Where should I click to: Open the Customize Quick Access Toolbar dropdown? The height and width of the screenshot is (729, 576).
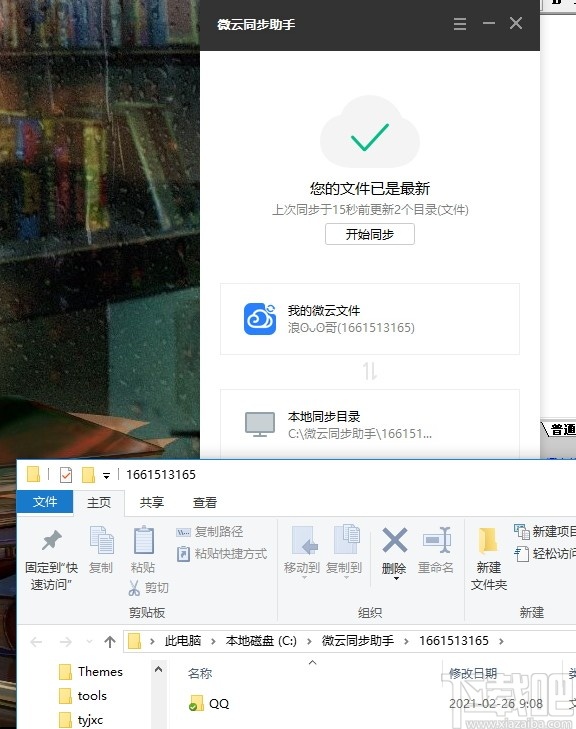106,476
